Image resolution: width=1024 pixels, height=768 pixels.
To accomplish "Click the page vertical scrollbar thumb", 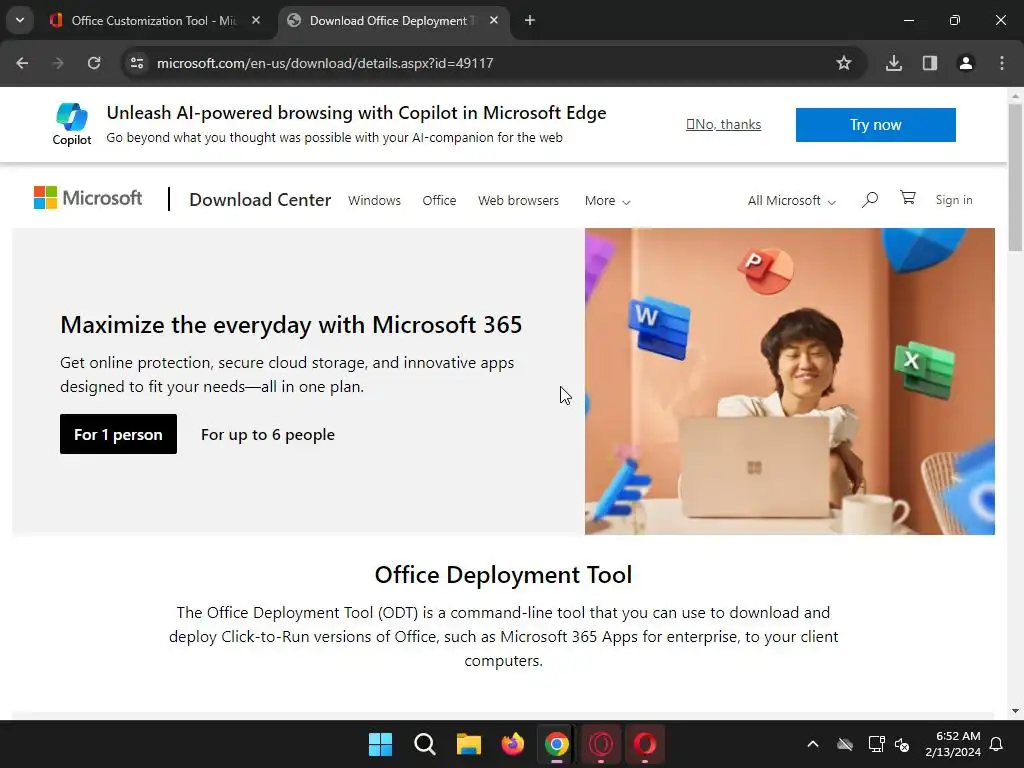I will 1015,176.
